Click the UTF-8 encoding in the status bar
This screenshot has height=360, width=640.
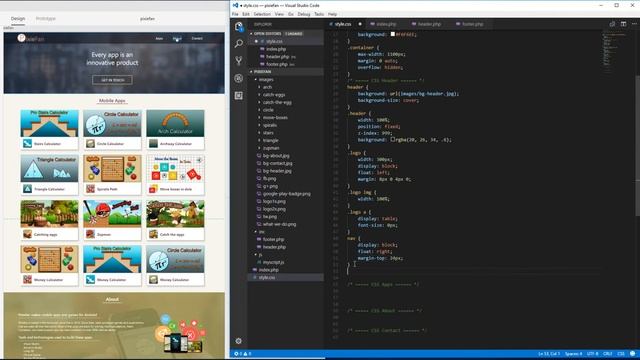(592, 354)
